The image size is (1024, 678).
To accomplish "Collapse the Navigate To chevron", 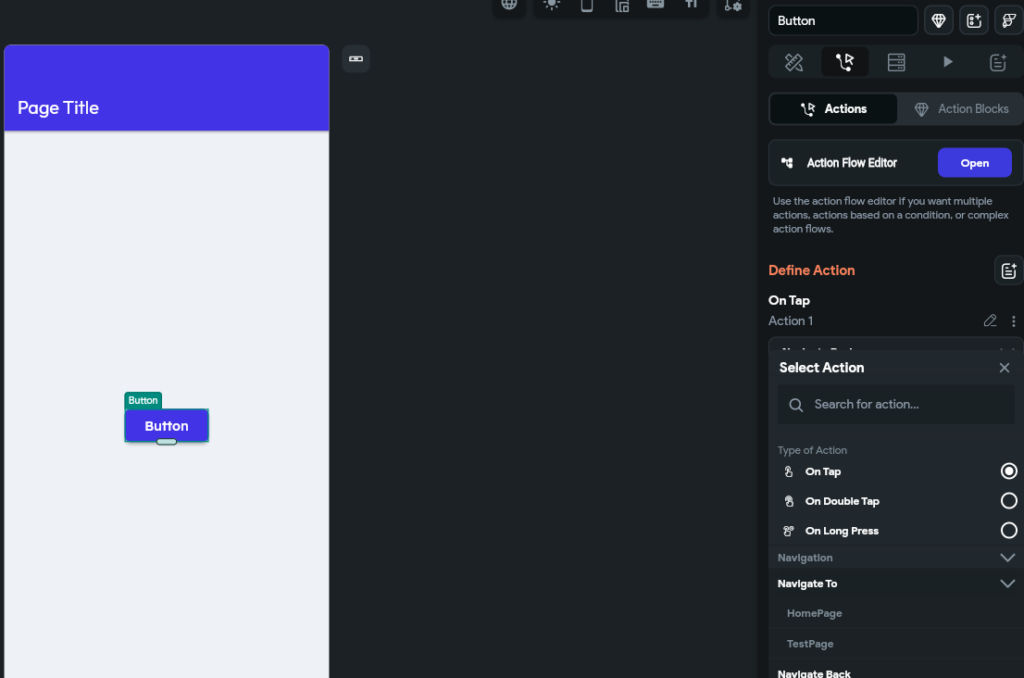I will point(1007,584).
